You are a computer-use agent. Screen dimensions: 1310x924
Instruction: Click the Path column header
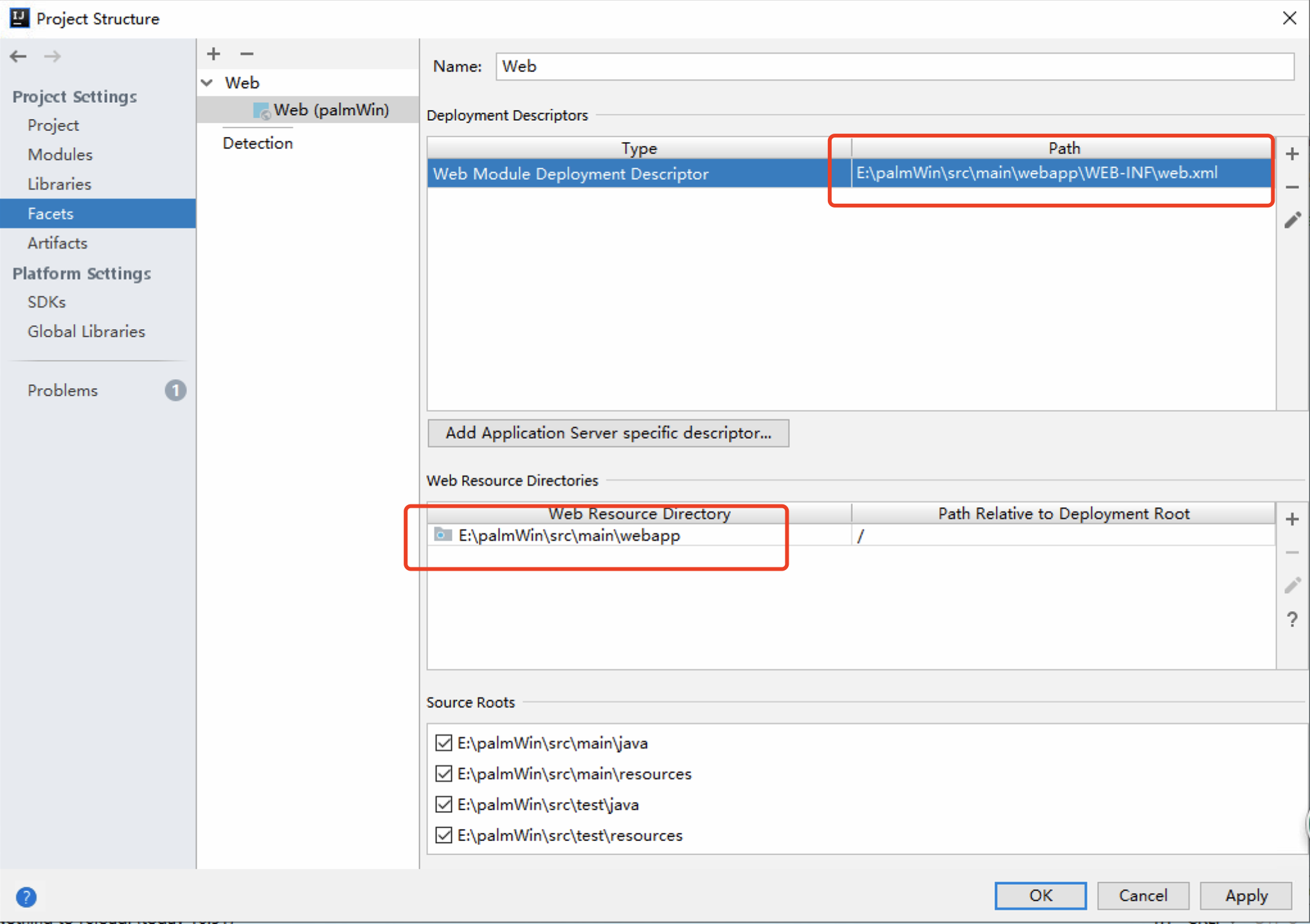pos(1063,148)
